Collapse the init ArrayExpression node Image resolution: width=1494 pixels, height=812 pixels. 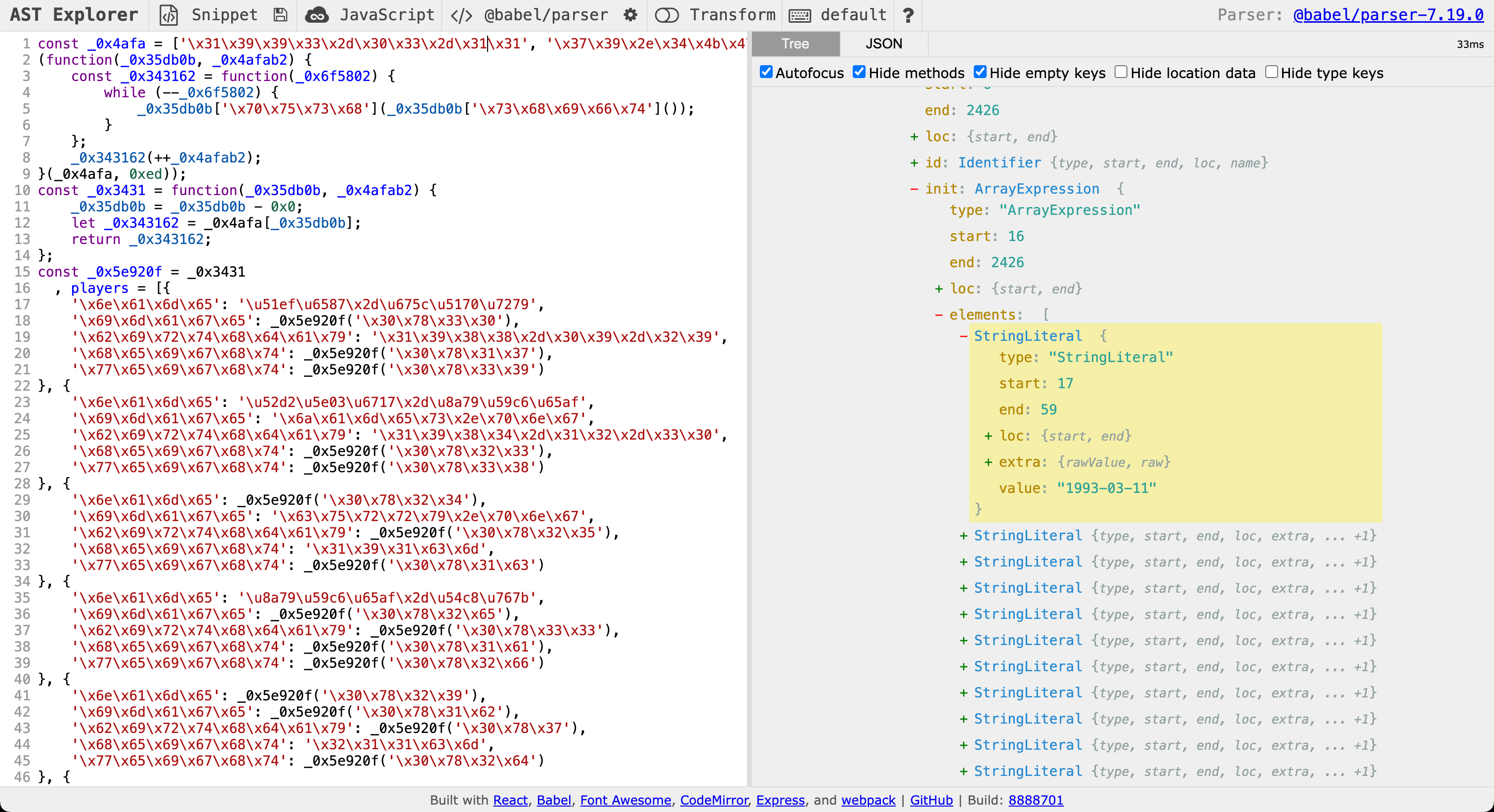point(914,189)
